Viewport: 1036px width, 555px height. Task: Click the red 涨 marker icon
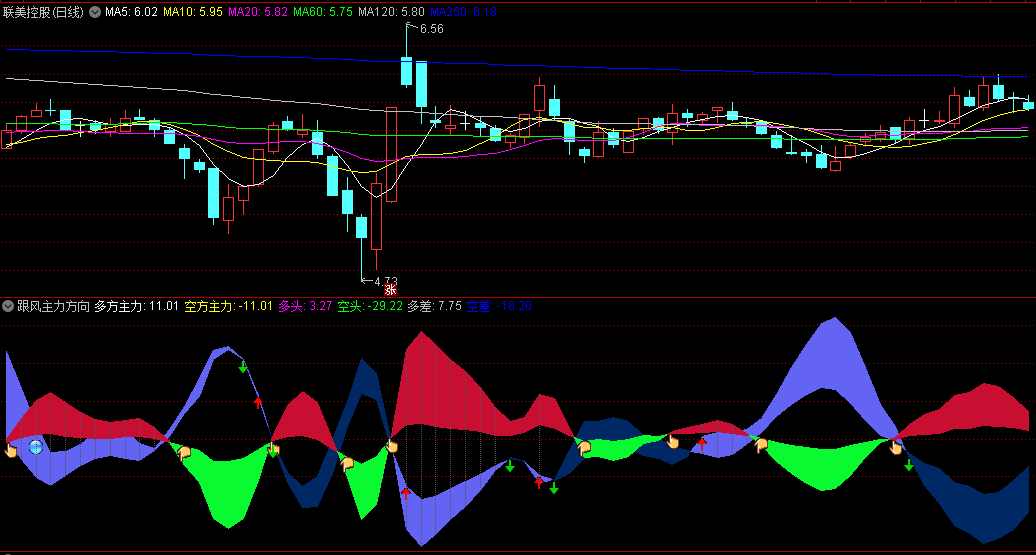(390, 289)
